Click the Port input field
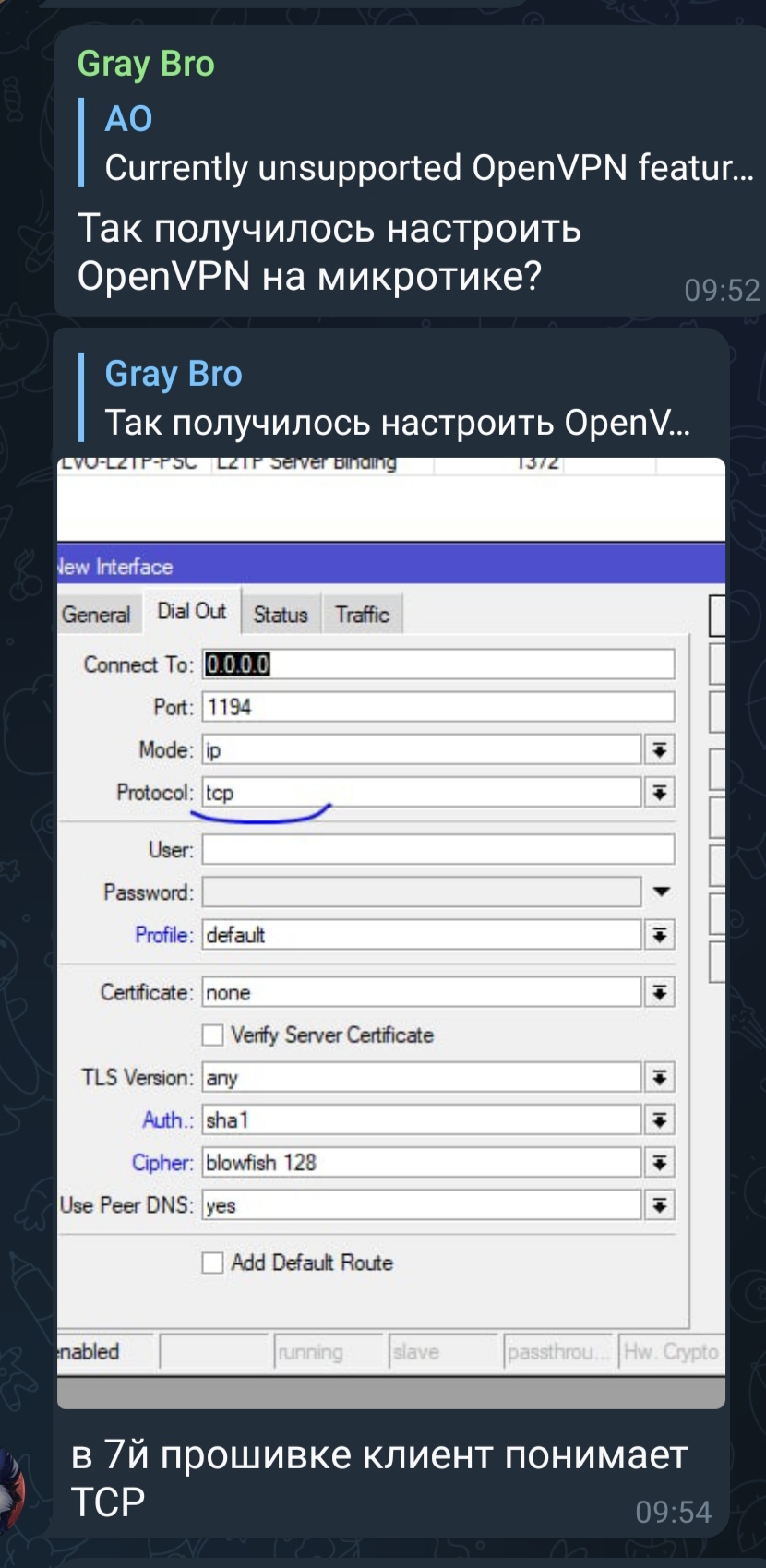 (438, 708)
